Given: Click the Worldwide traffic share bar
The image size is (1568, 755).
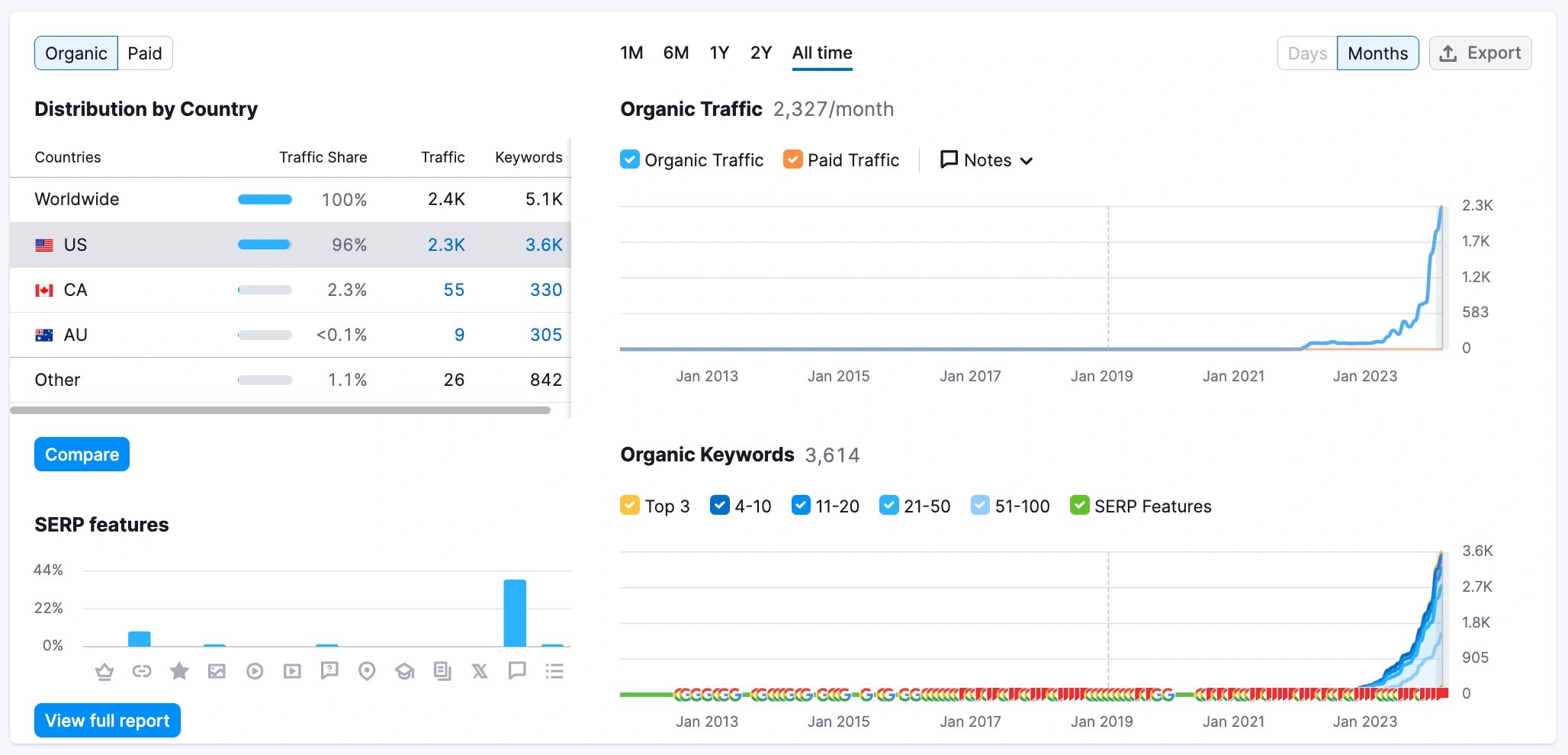Looking at the screenshot, I should [265, 200].
